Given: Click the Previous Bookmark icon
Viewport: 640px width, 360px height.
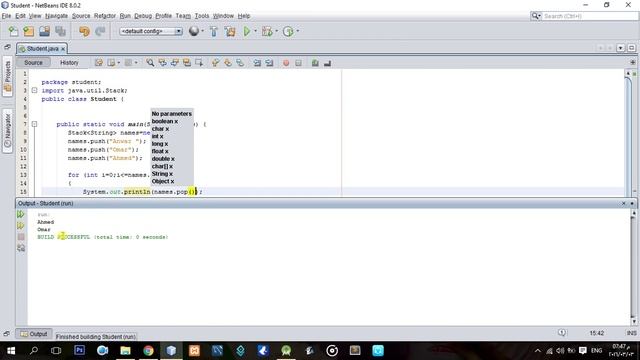Looking at the screenshot, I should coord(216,63).
